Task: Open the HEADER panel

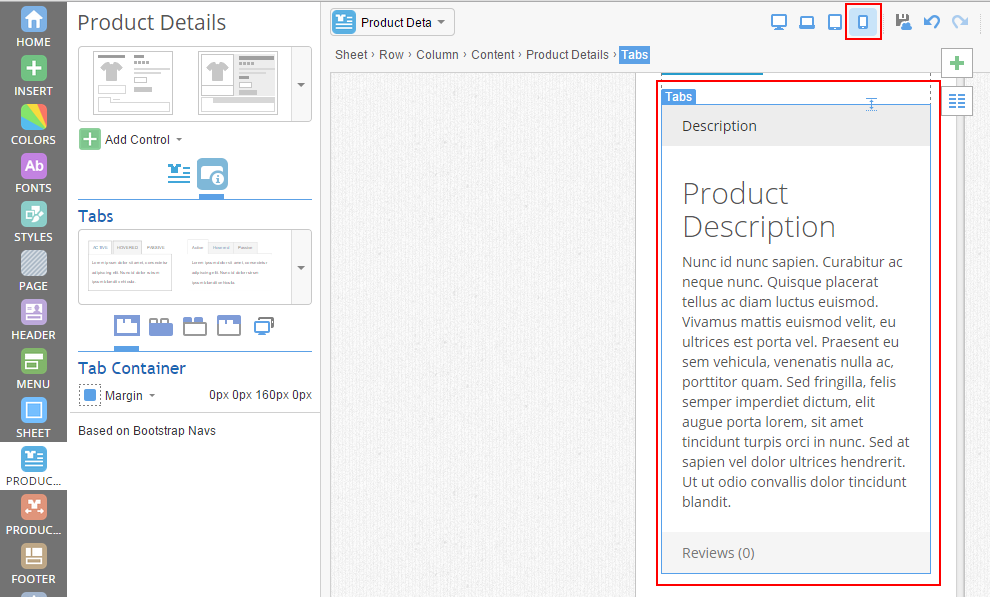Action: click(33, 320)
